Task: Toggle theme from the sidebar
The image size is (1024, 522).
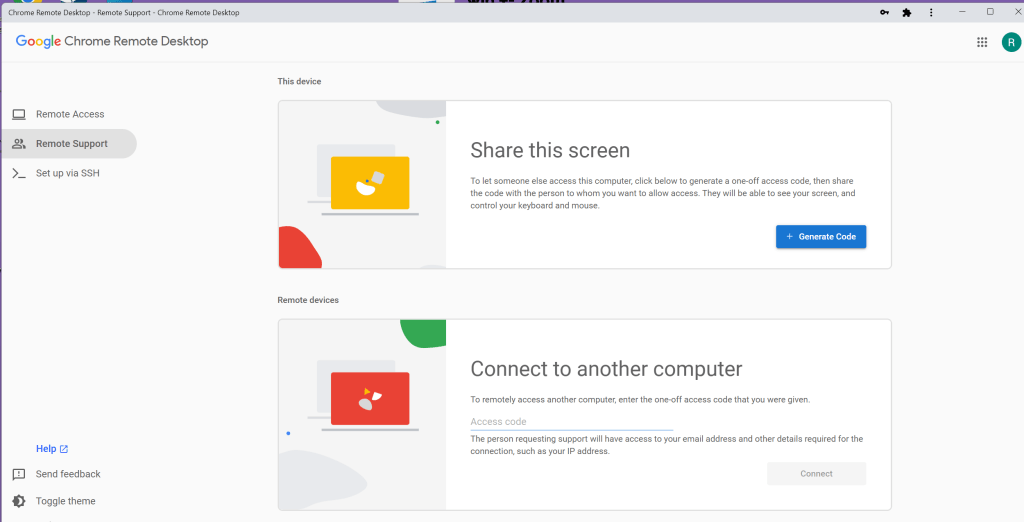Action: [65, 501]
